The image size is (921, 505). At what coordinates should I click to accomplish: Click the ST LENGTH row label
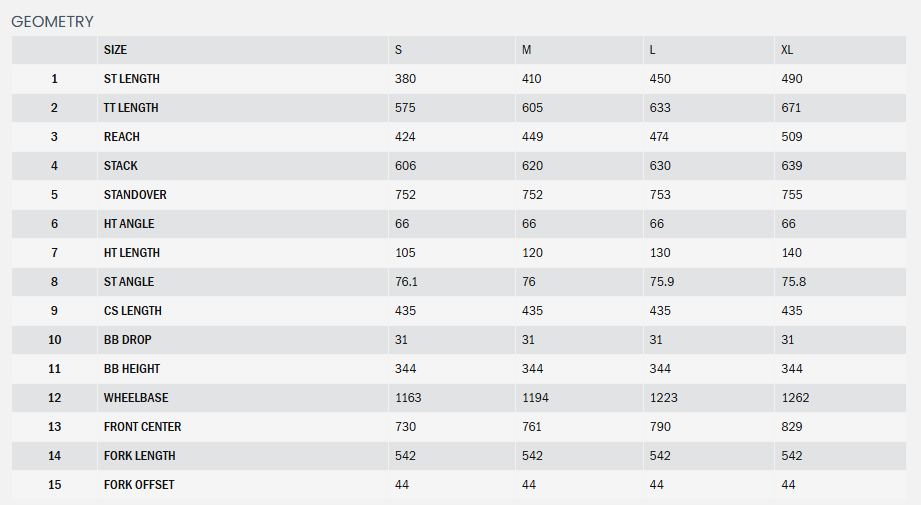pyautogui.click(x=132, y=79)
